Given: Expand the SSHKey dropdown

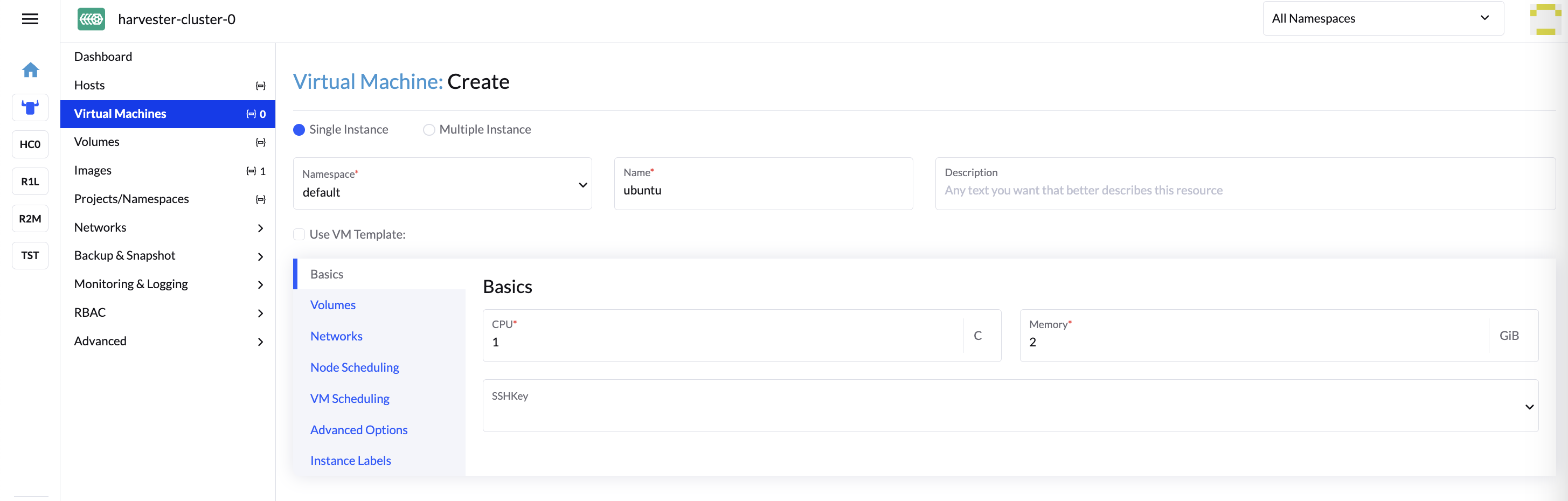Looking at the screenshot, I should (x=1010, y=406).
